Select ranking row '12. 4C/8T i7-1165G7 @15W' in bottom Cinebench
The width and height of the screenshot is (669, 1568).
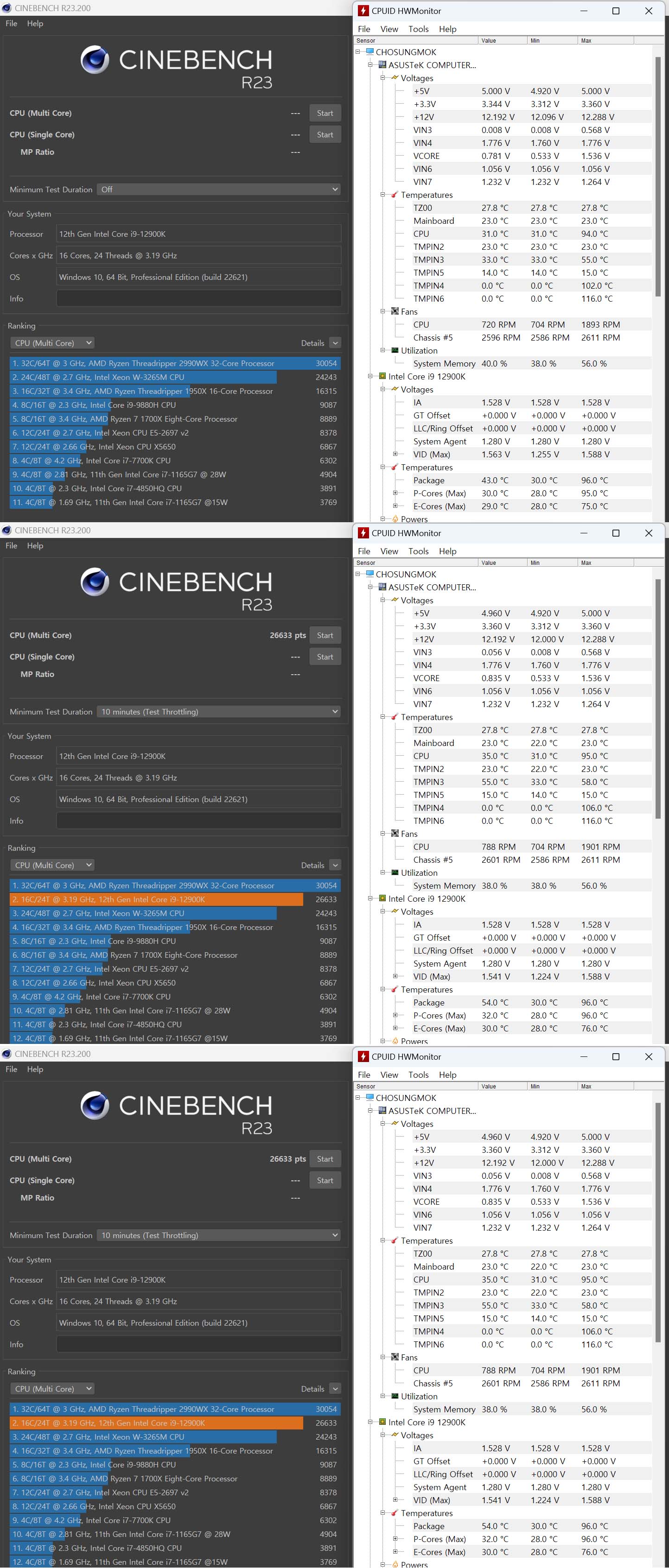[x=175, y=1562]
